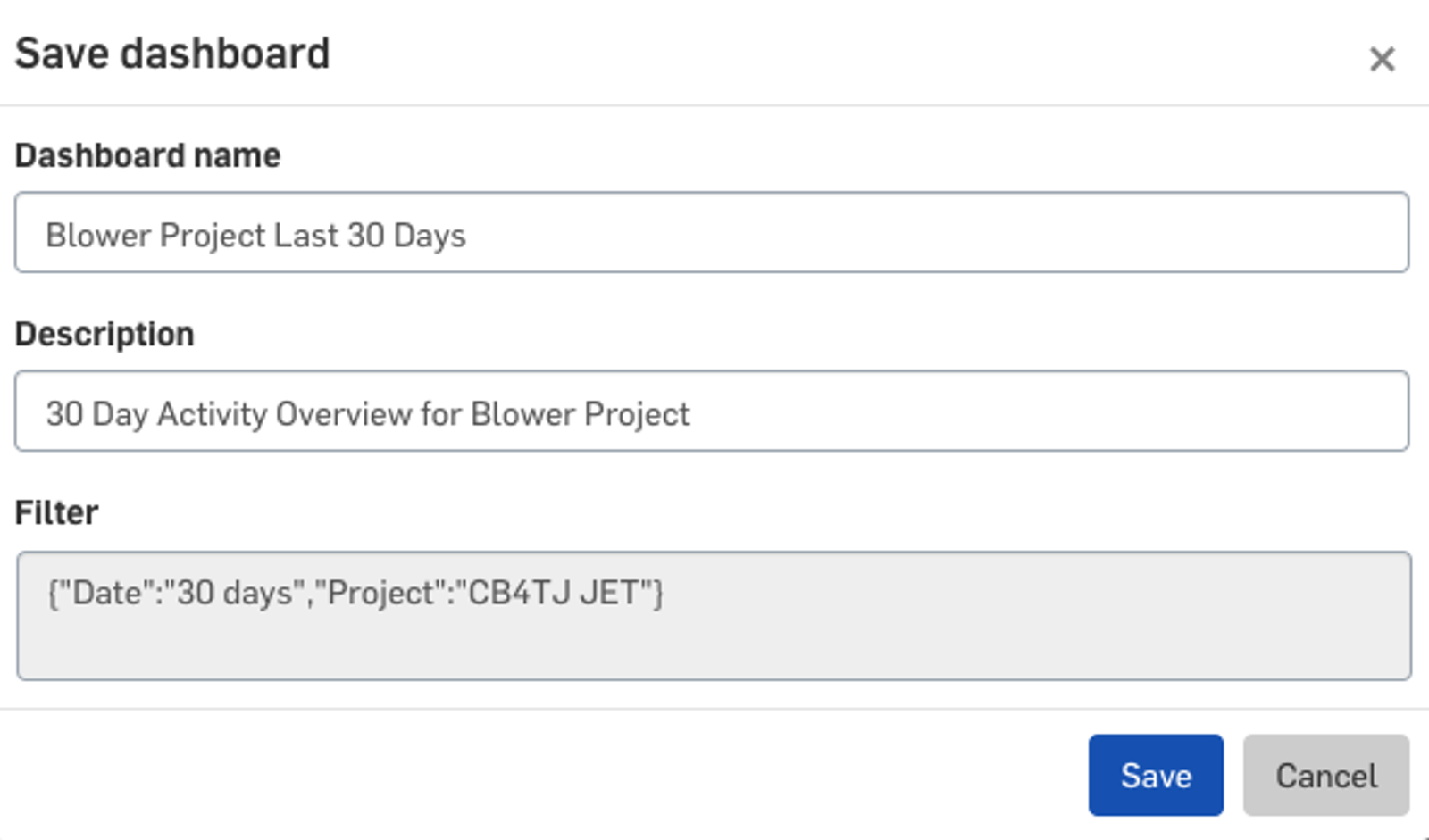Click the read-only Filter text area

tap(714, 616)
